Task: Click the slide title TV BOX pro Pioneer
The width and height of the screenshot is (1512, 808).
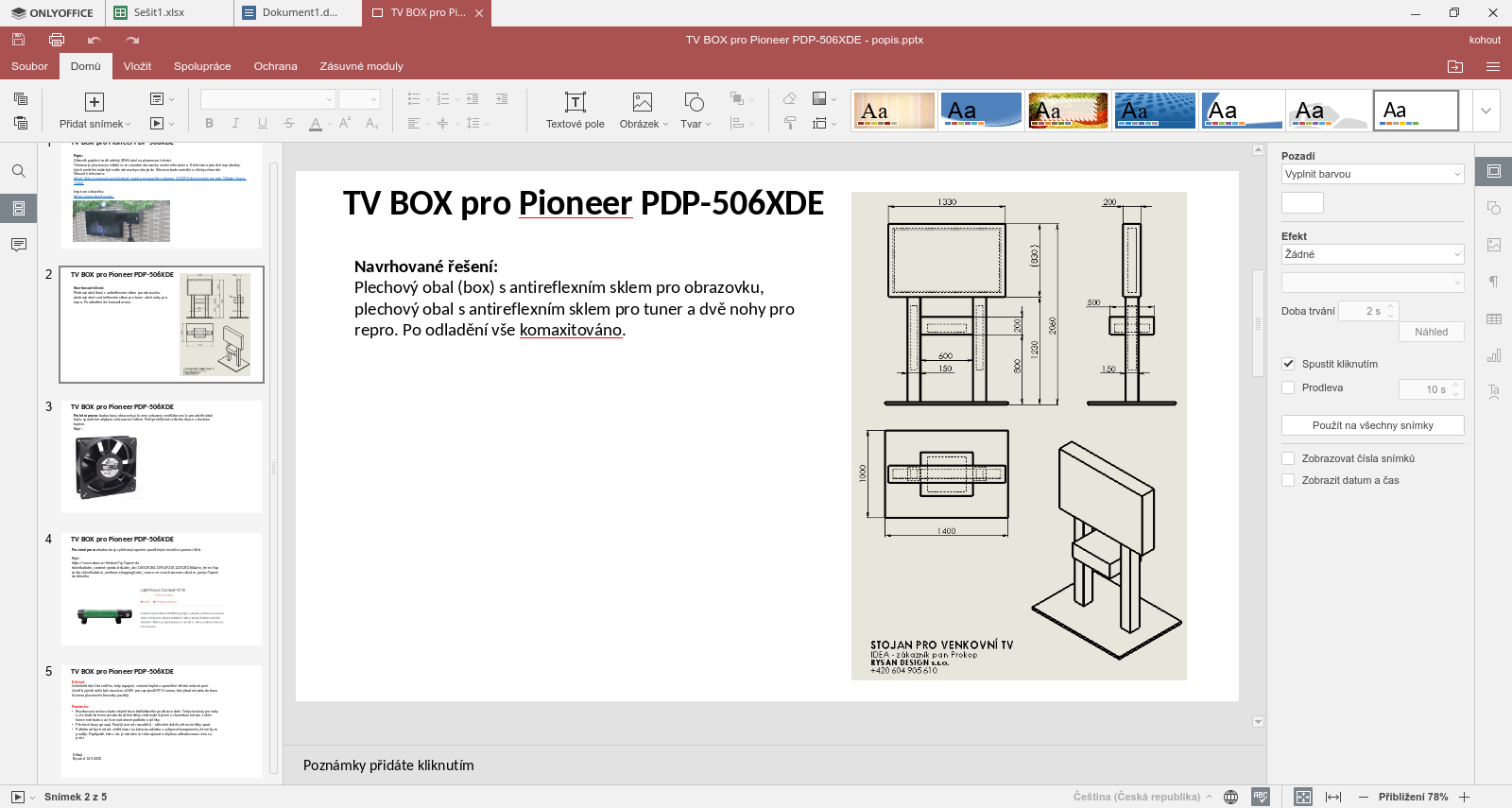Action: (x=583, y=203)
